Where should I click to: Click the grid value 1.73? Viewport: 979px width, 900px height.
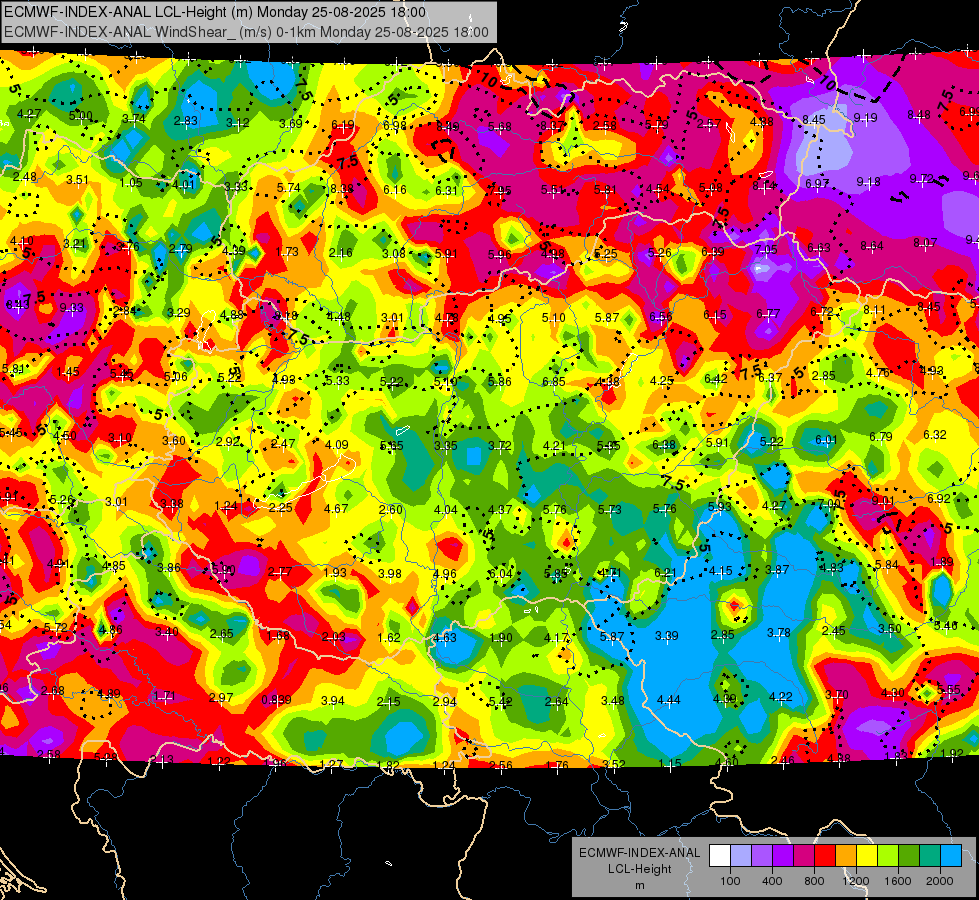point(287,252)
